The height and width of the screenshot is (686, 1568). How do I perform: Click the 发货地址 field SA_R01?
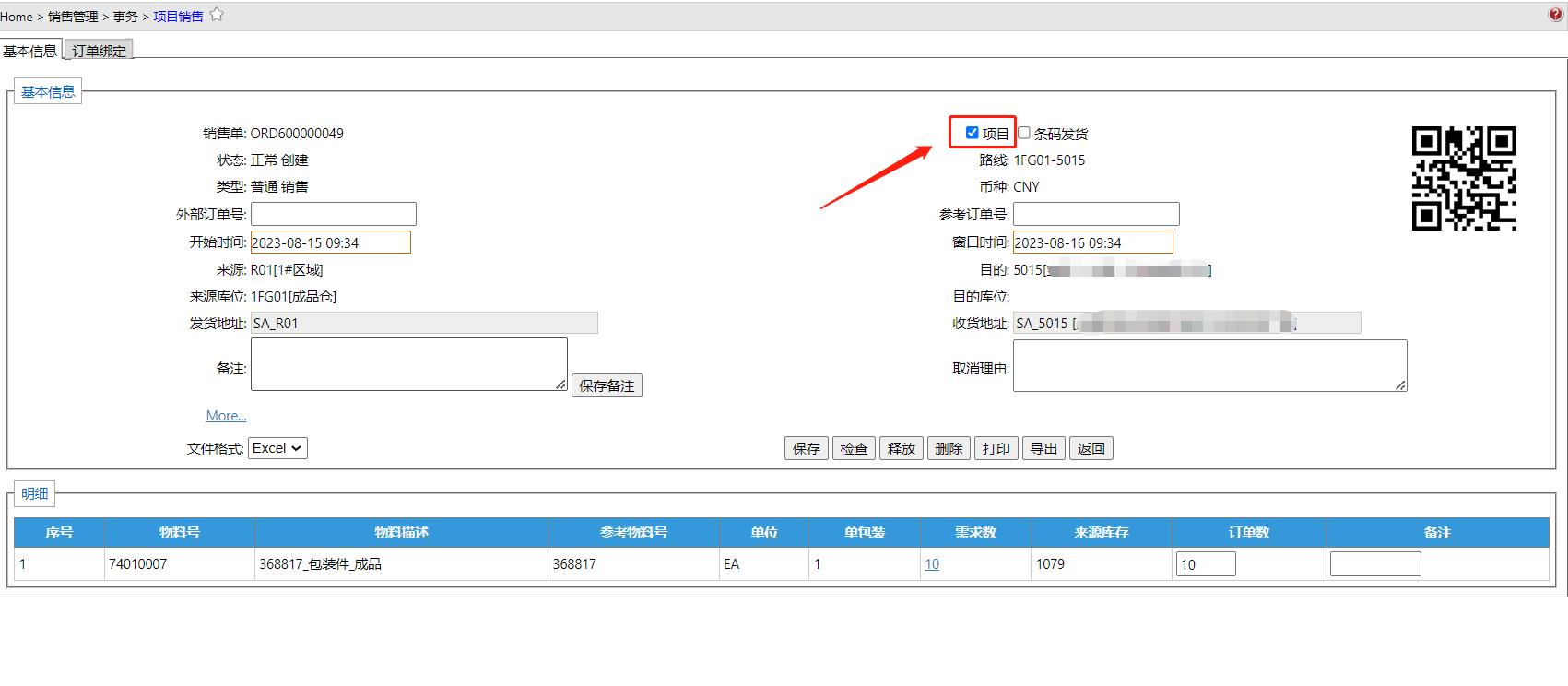tap(424, 323)
